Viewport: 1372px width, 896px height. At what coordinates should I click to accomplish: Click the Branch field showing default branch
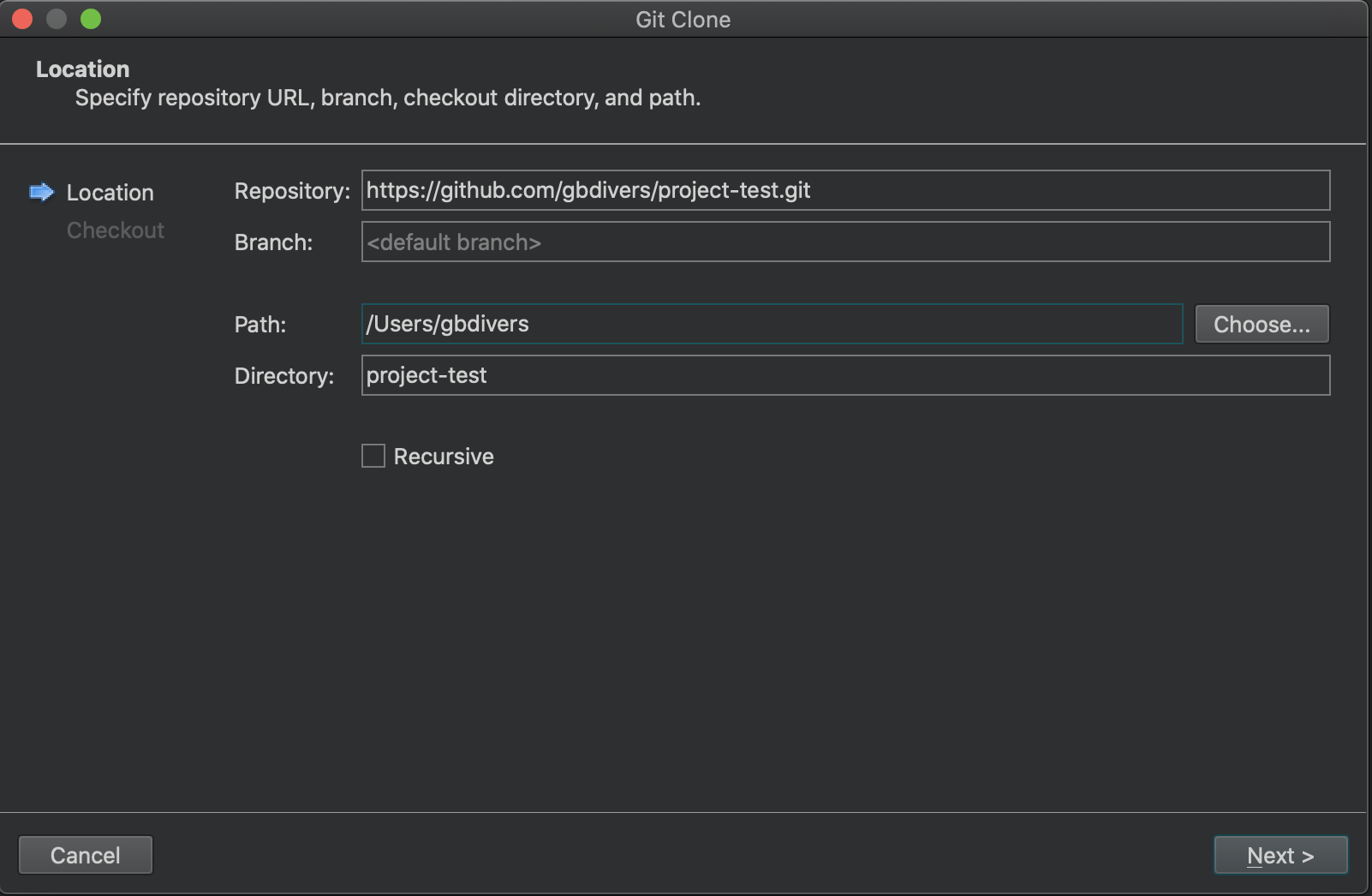(x=845, y=242)
